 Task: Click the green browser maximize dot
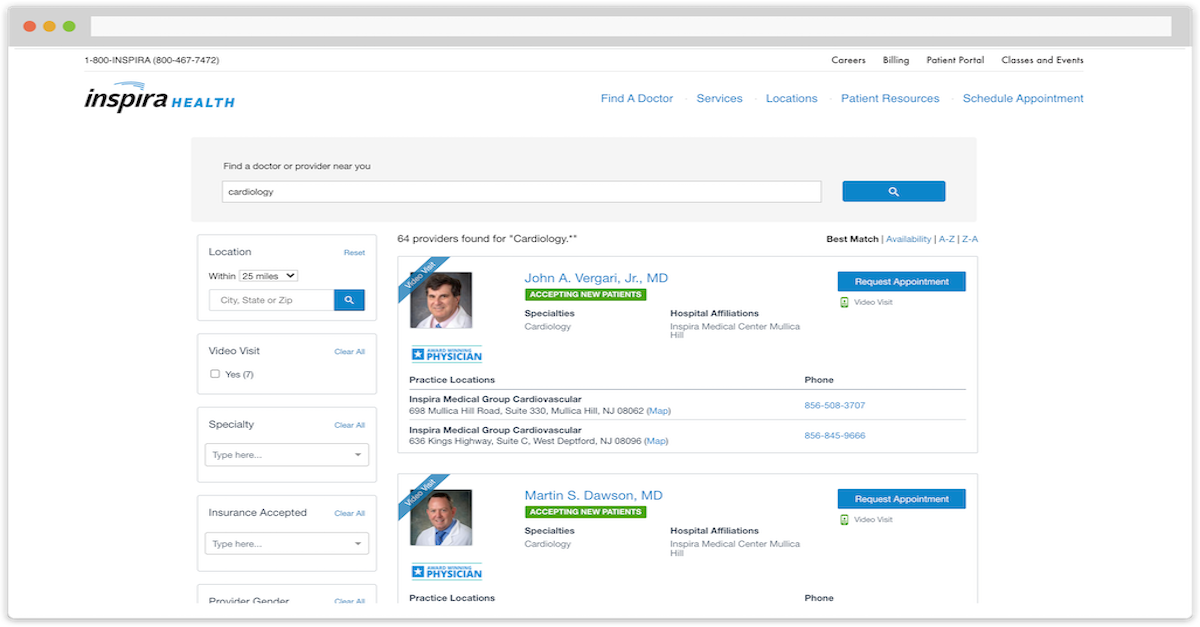tap(69, 26)
